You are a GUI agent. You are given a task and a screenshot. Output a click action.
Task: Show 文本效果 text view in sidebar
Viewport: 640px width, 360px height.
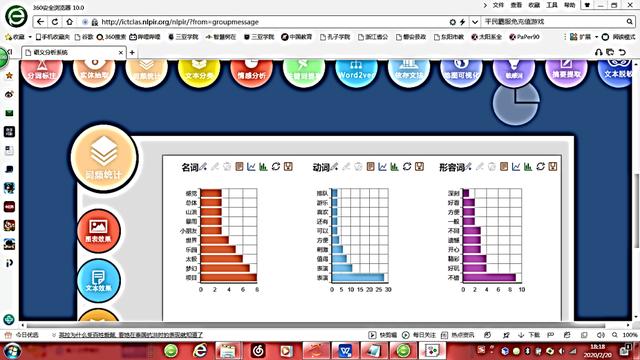pyautogui.click(x=98, y=280)
